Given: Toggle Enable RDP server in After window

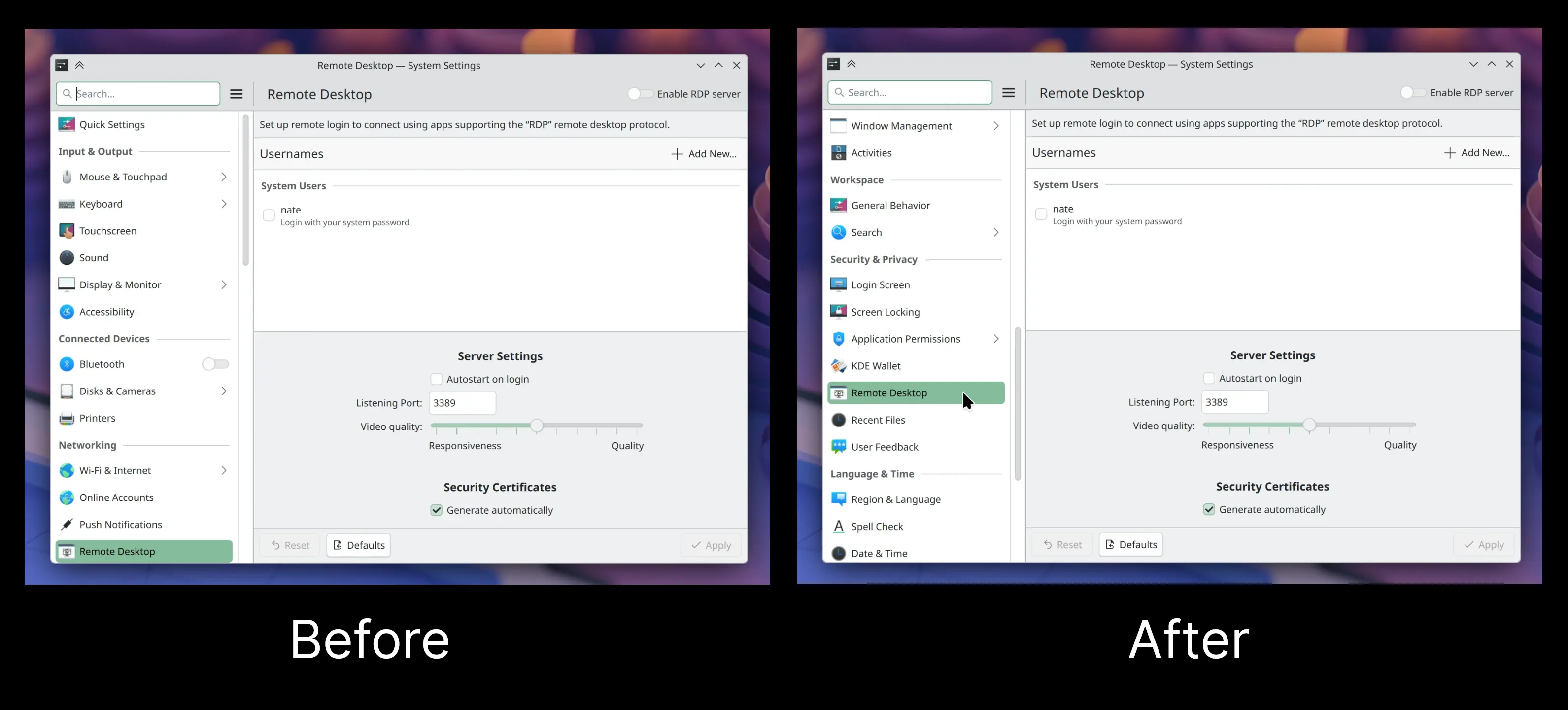Looking at the screenshot, I should coord(1413,93).
